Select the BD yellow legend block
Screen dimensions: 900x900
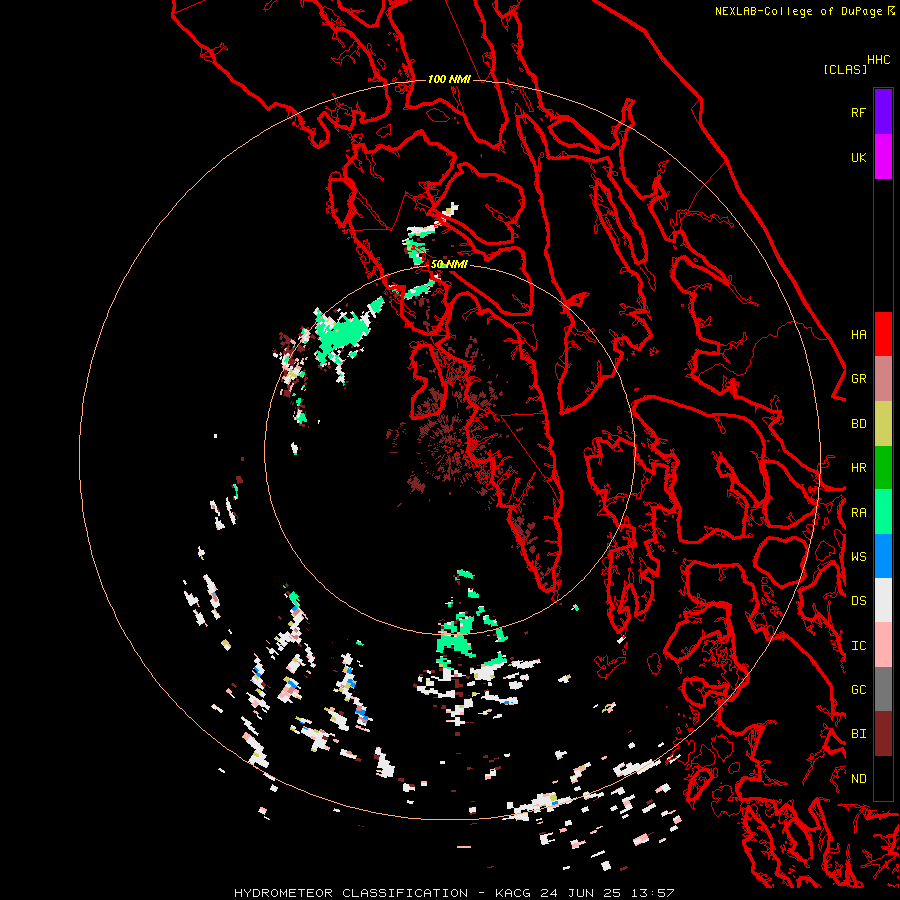883,424
